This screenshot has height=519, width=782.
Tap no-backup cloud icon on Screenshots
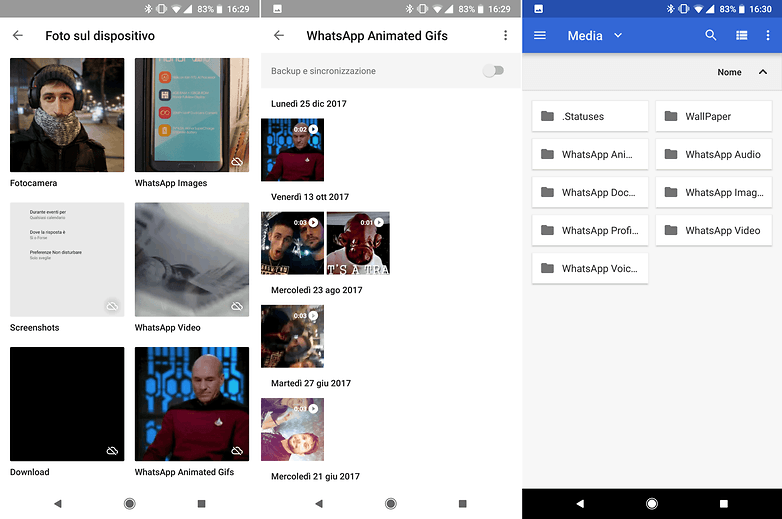[112, 306]
